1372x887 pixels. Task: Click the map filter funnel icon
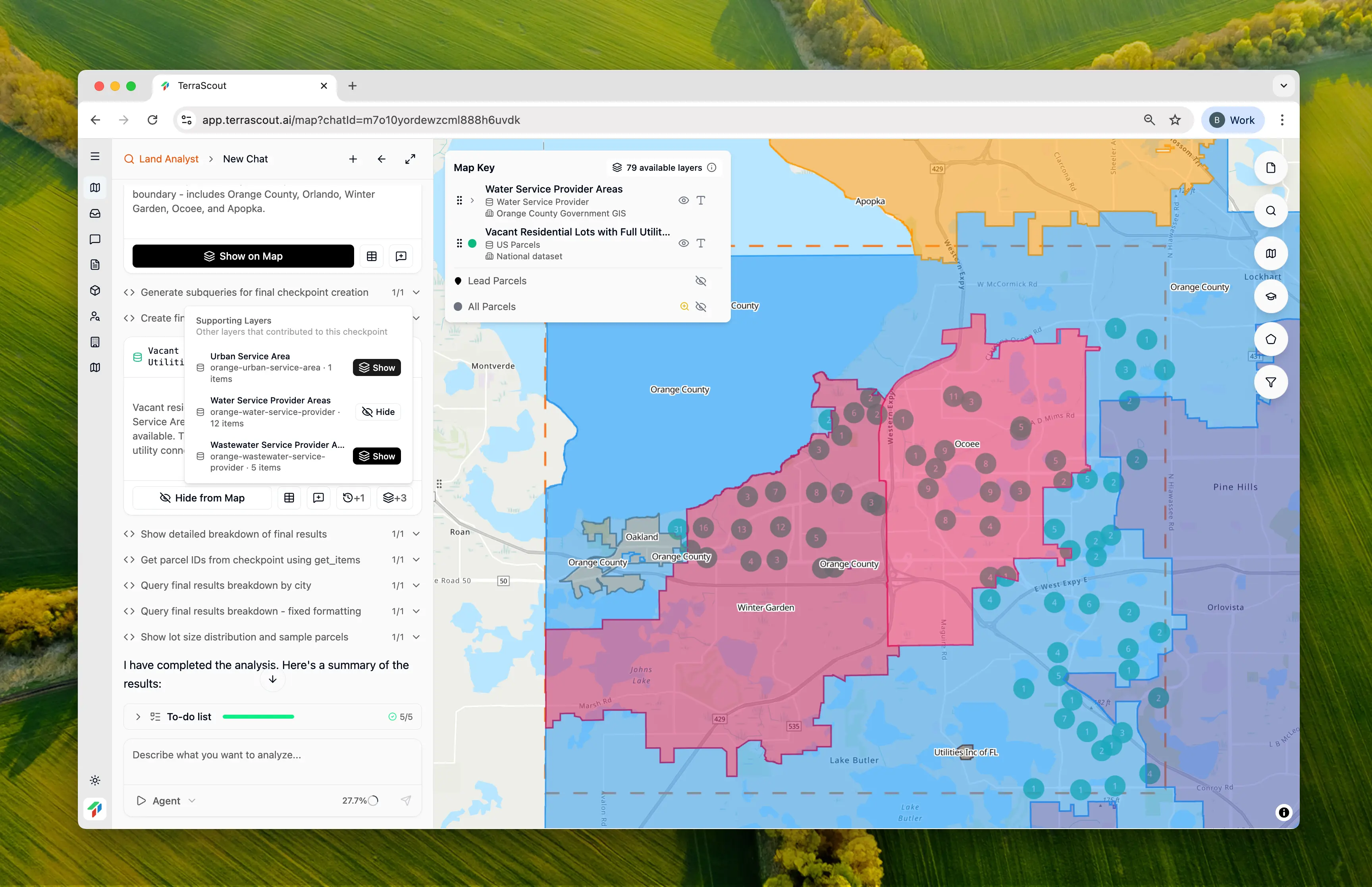point(1270,382)
